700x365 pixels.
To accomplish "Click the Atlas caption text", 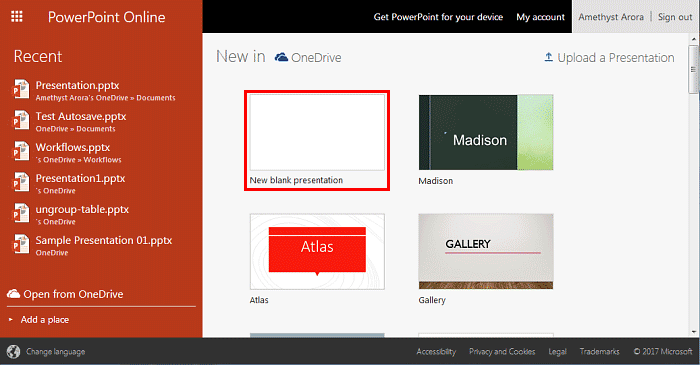I will click(x=259, y=300).
